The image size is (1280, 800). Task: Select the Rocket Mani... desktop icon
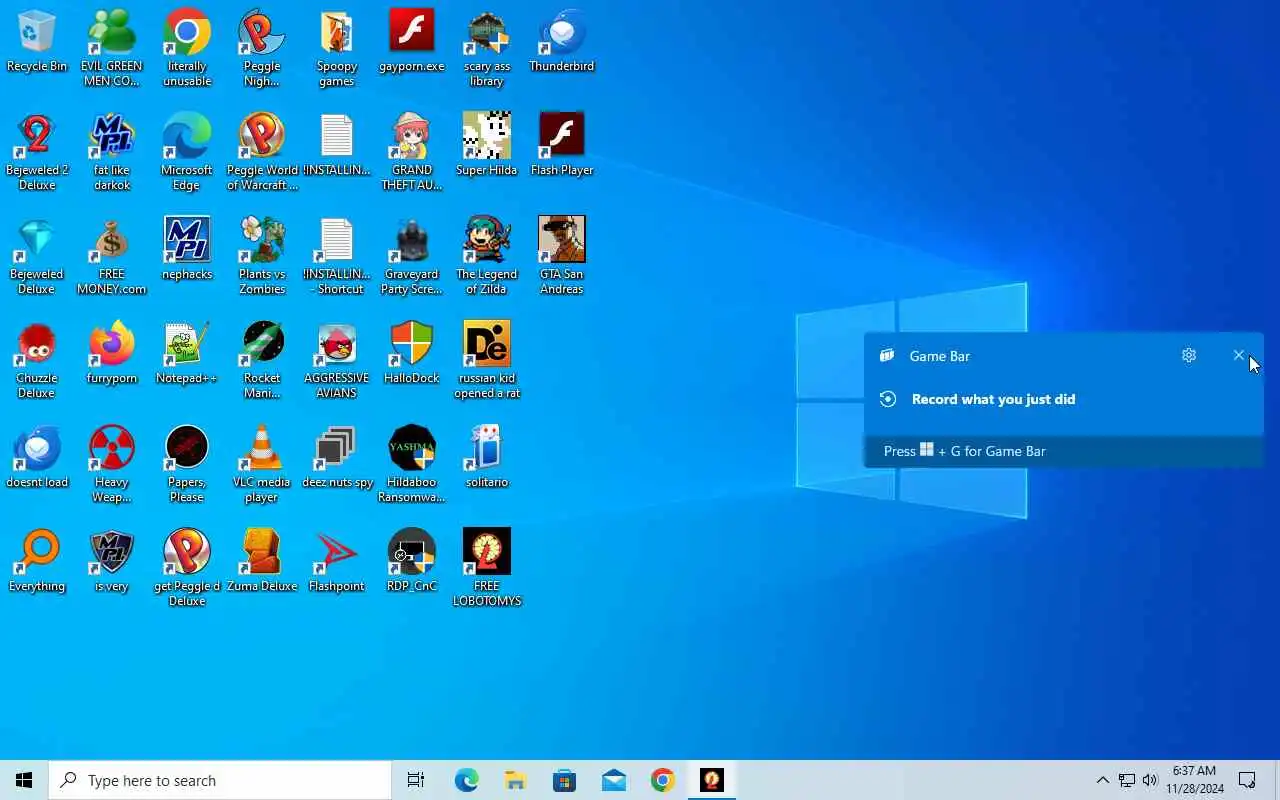pyautogui.click(x=262, y=361)
